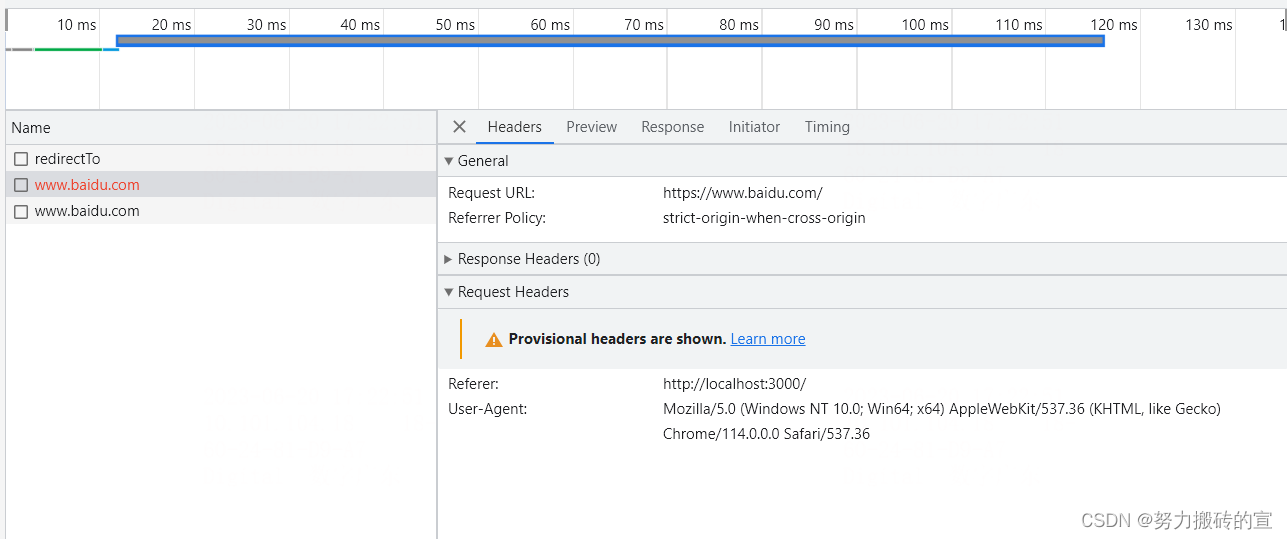Screen dimensions: 1287x539
Task: Switch to the Preview tab
Action: coord(591,127)
